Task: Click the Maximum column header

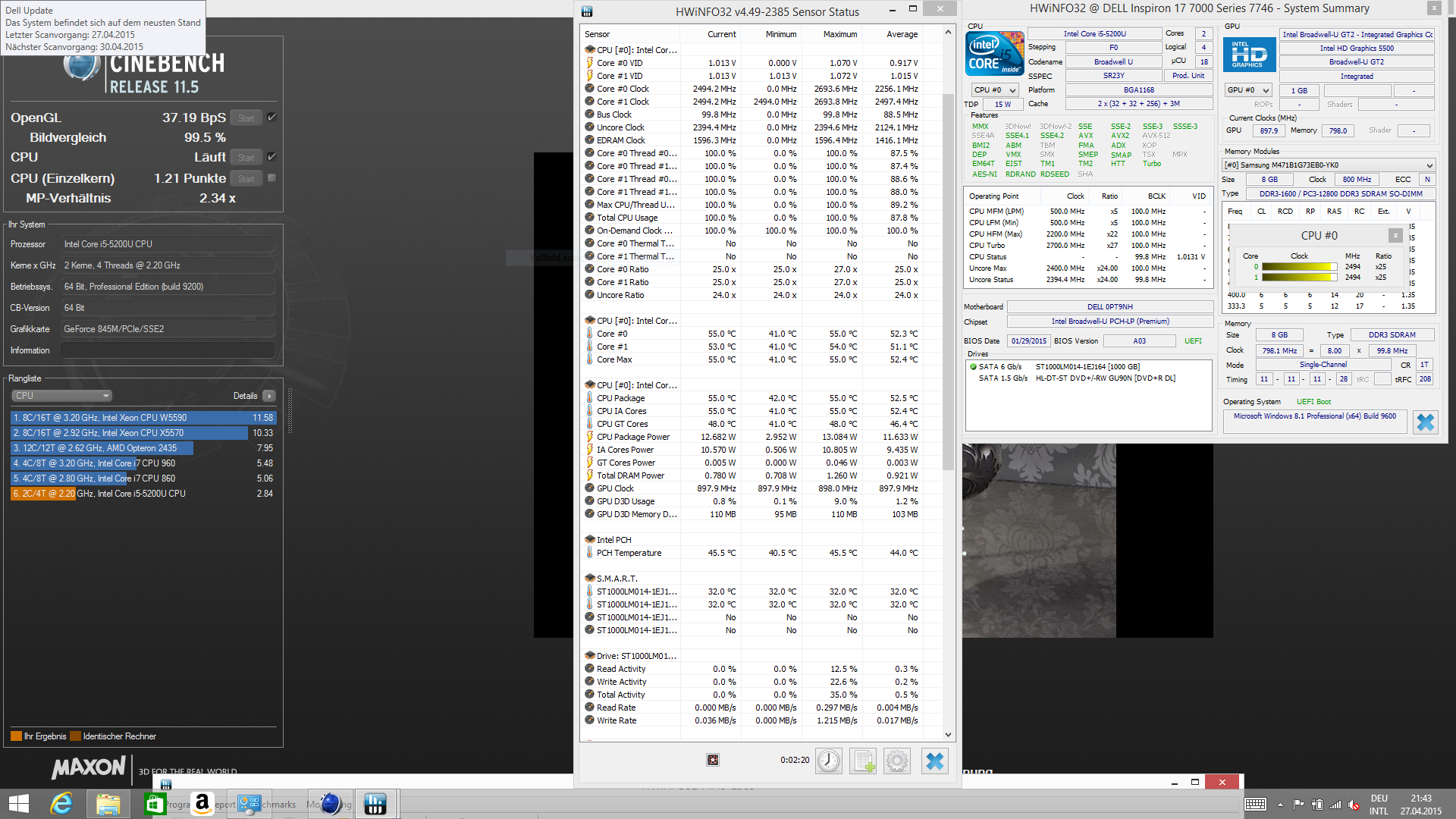Action: (831, 34)
